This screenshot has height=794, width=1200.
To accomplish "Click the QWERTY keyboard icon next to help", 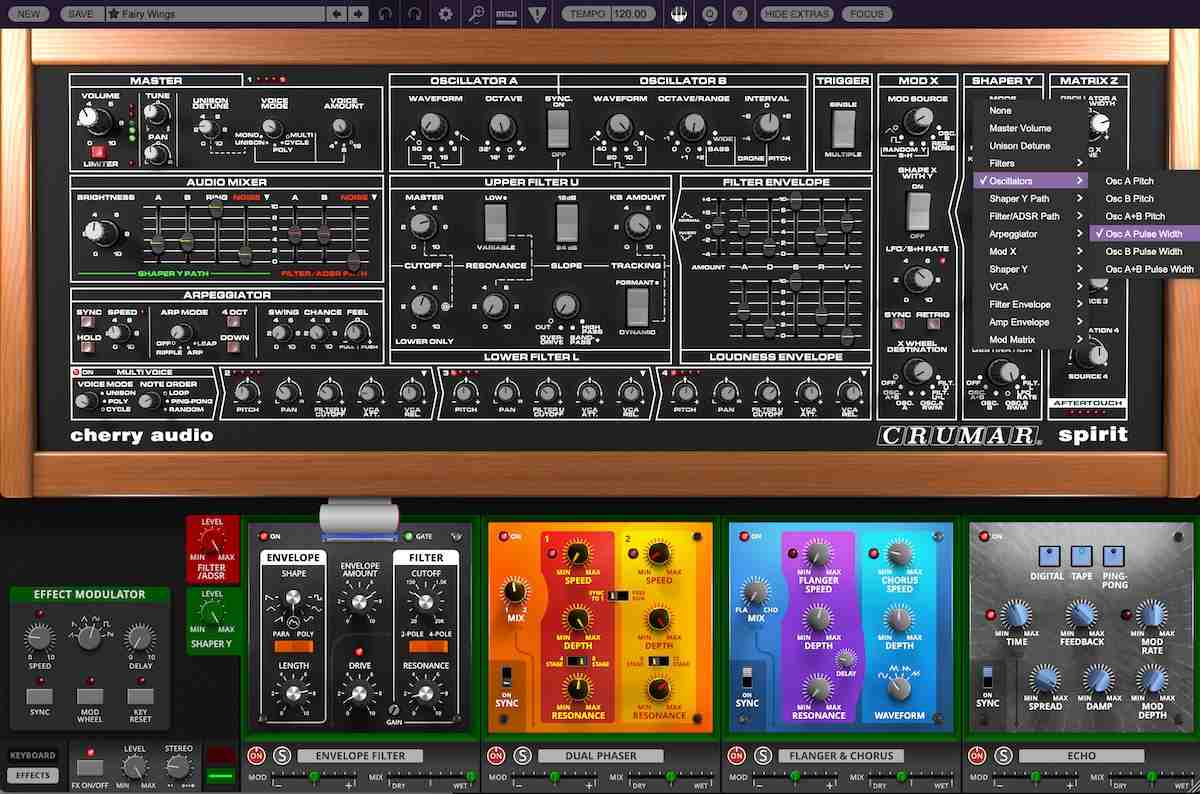I will 709,13.
